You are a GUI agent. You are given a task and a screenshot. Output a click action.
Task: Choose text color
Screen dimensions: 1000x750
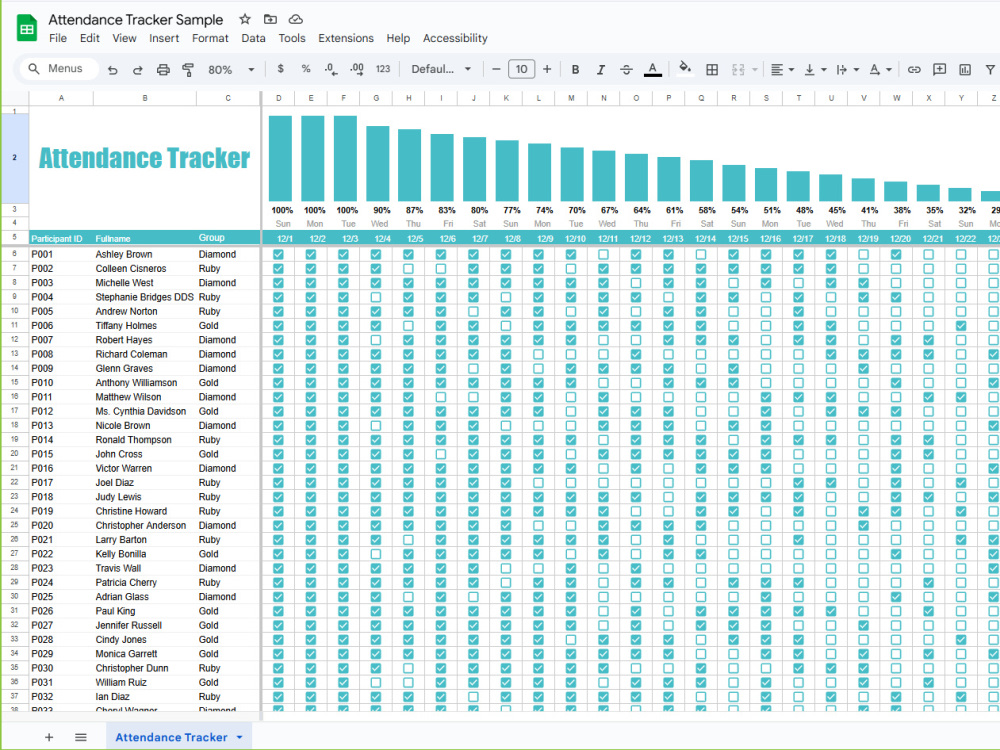pos(652,70)
